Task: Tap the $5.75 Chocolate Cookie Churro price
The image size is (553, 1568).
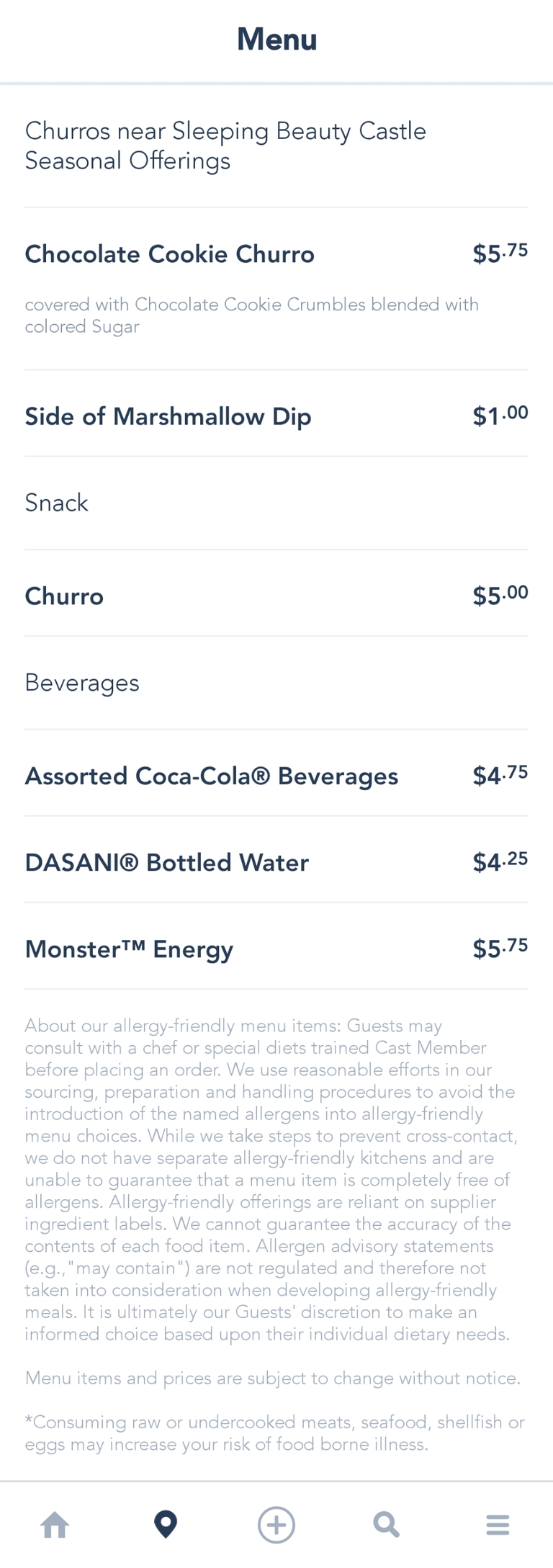Action: 500,253
